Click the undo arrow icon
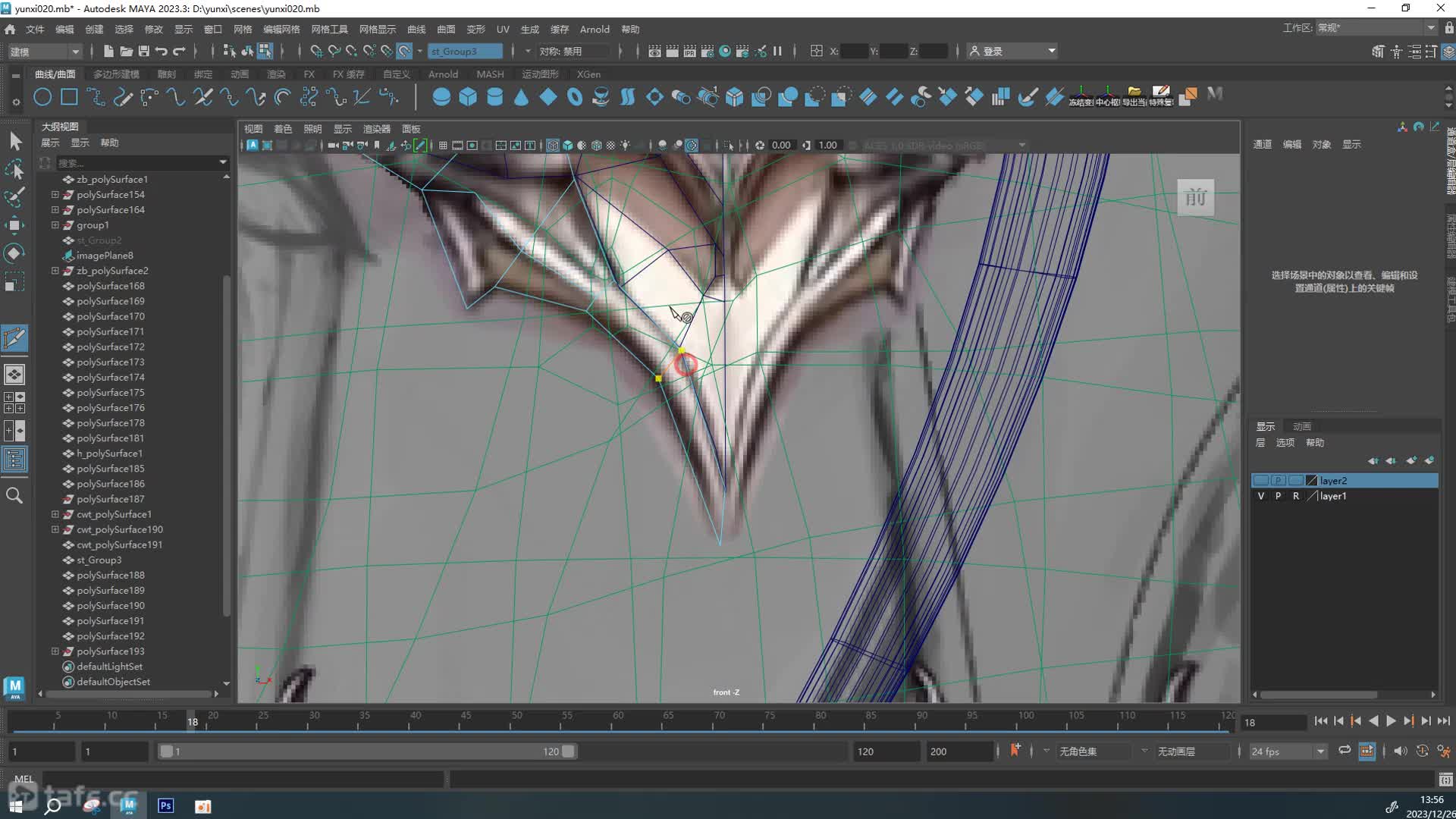Image resolution: width=1456 pixels, height=819 pixels. point(161,51)
